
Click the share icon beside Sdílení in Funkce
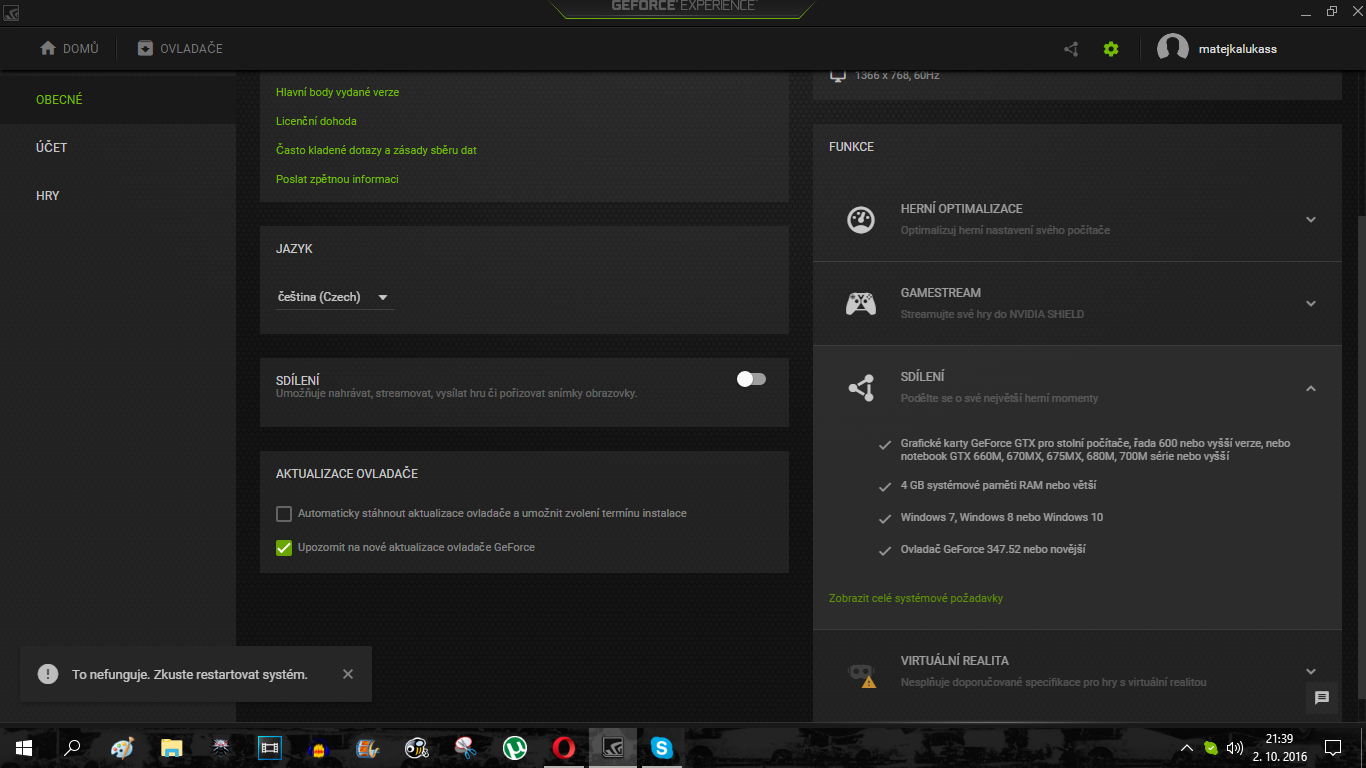point(861,387)
